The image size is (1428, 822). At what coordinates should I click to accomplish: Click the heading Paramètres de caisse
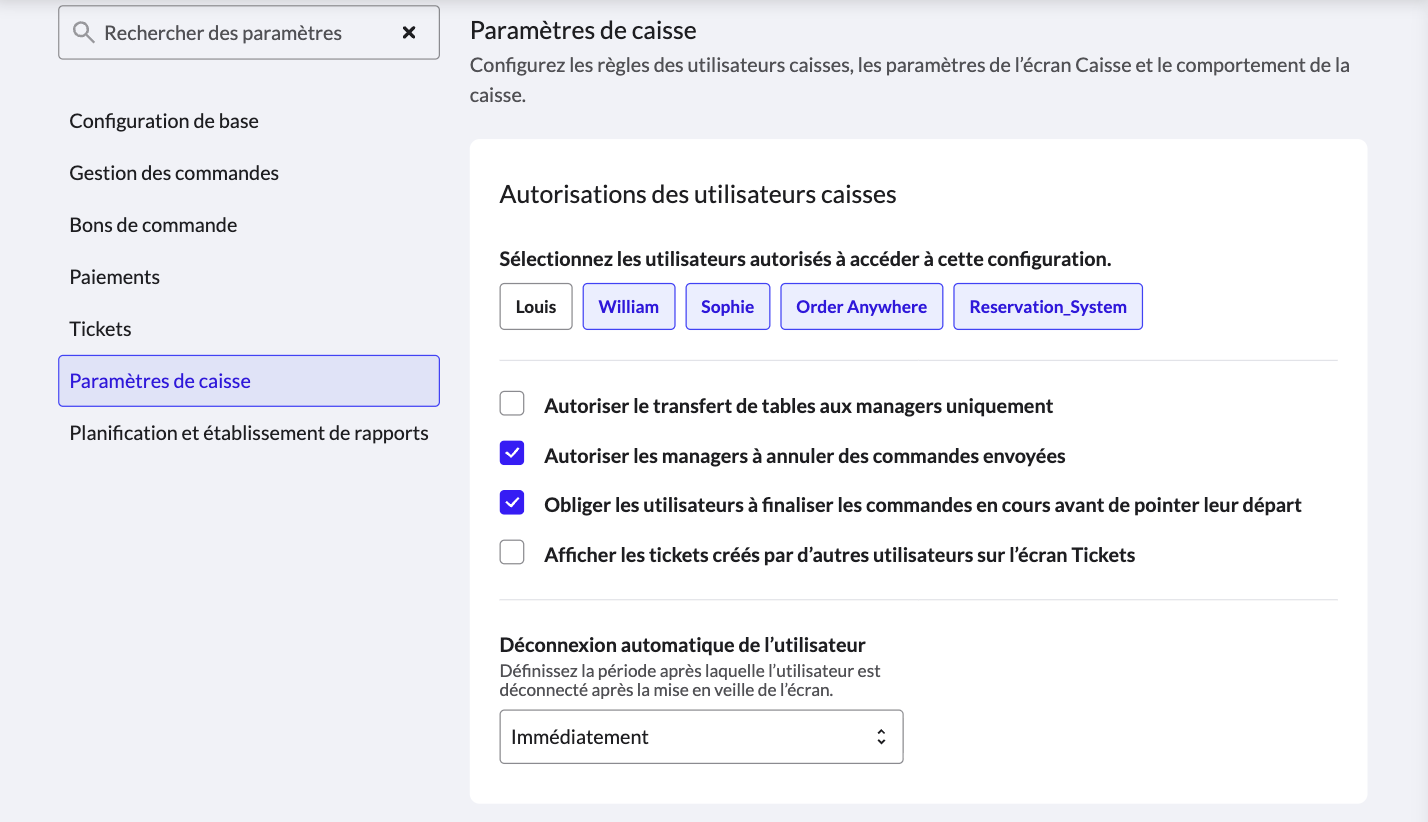[x=583, y=31]
